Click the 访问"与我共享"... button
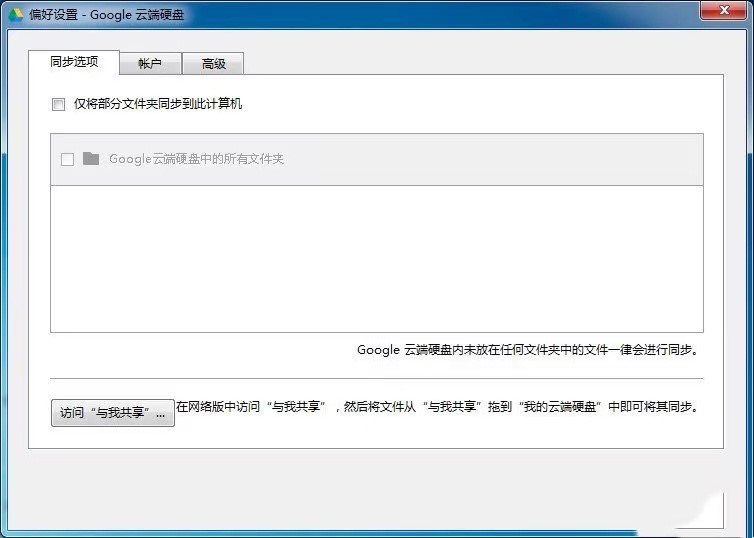 113,413
